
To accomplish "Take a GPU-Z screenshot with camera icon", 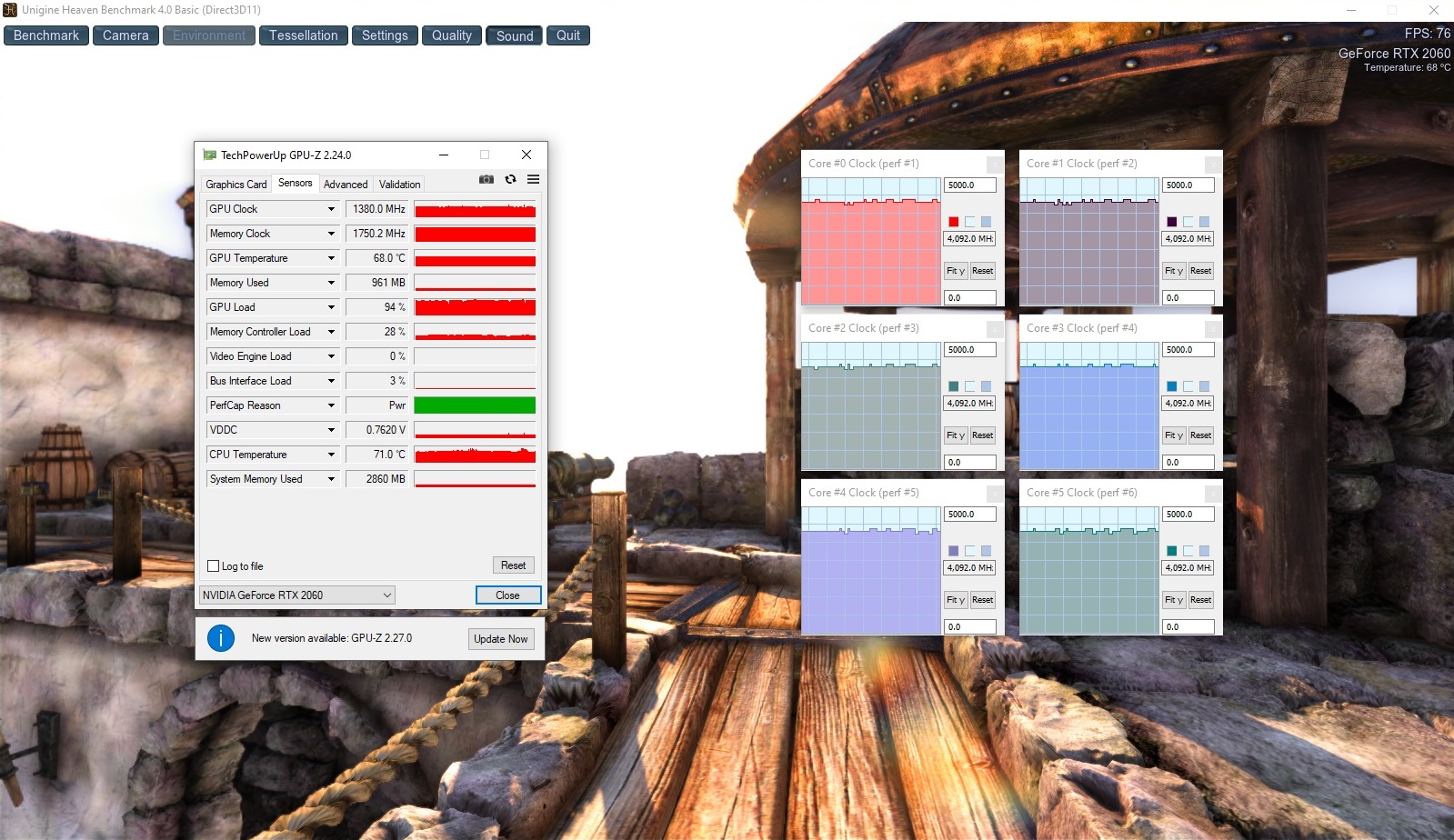I will coord(486,179).
